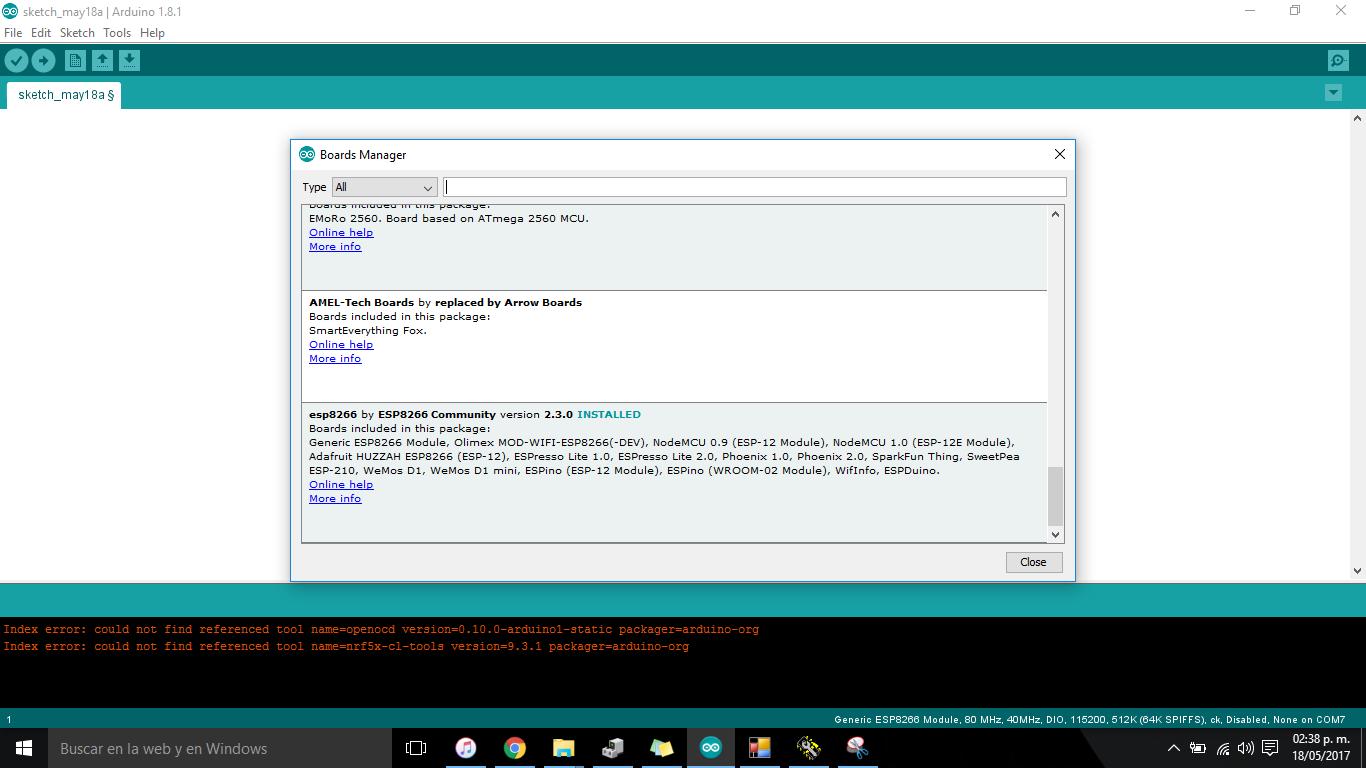Viewport: 1366px width, 768px height.
Task: Select the sketch_may18a tab
Action: click(65, 95)
